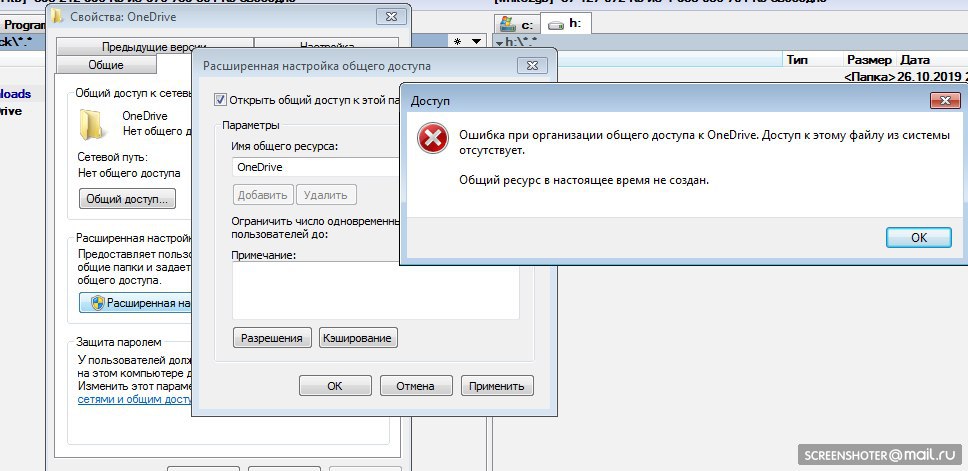Switch to the Общие tab in Properties
This screenshot has width=968, height=471.
tap(106, 65)
